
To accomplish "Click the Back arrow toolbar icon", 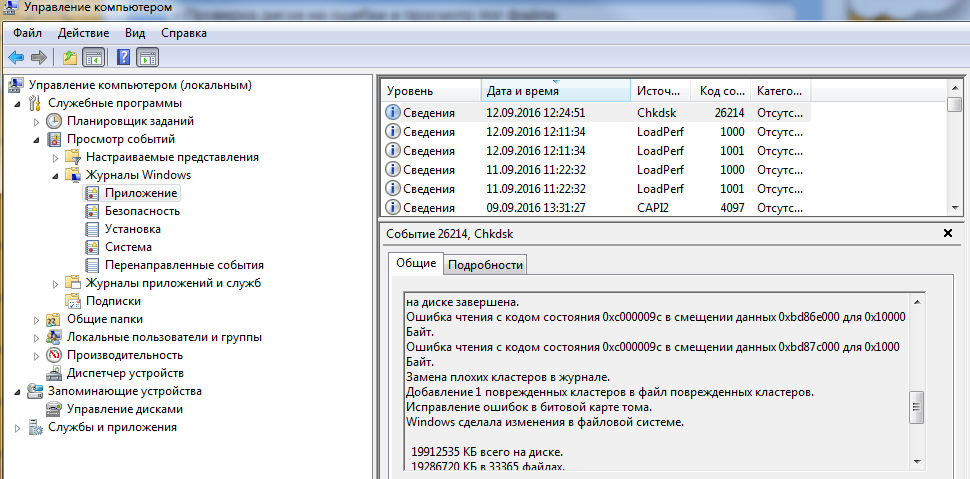I will [15, 58].
